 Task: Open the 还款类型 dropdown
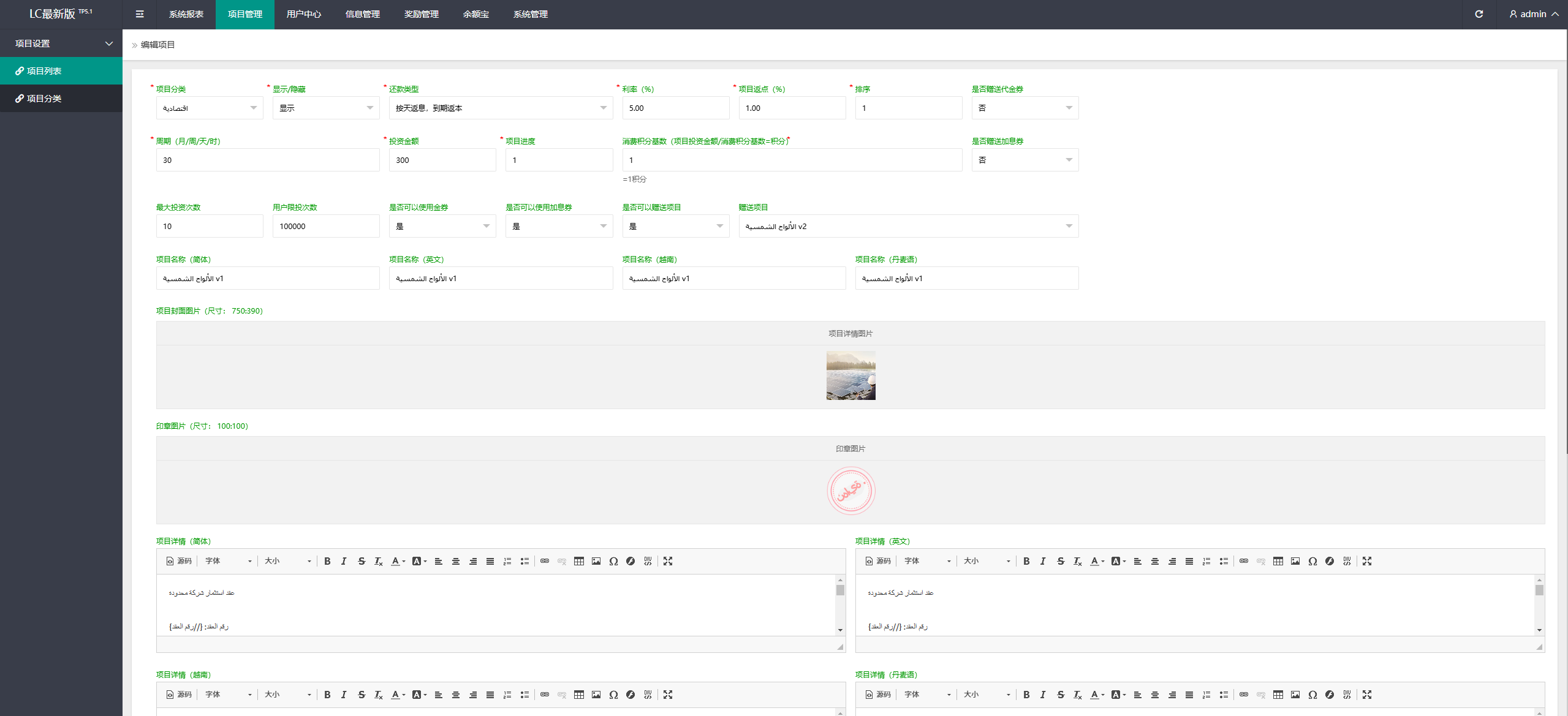coord(500,108)
